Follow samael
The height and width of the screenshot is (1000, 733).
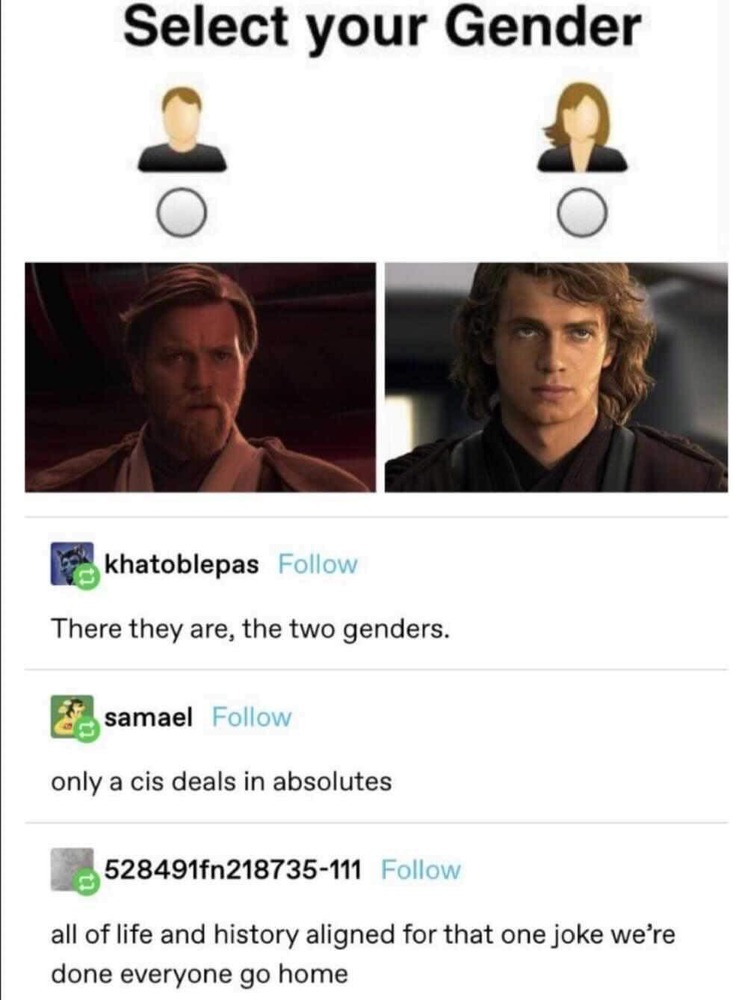[x=251, y=717]
